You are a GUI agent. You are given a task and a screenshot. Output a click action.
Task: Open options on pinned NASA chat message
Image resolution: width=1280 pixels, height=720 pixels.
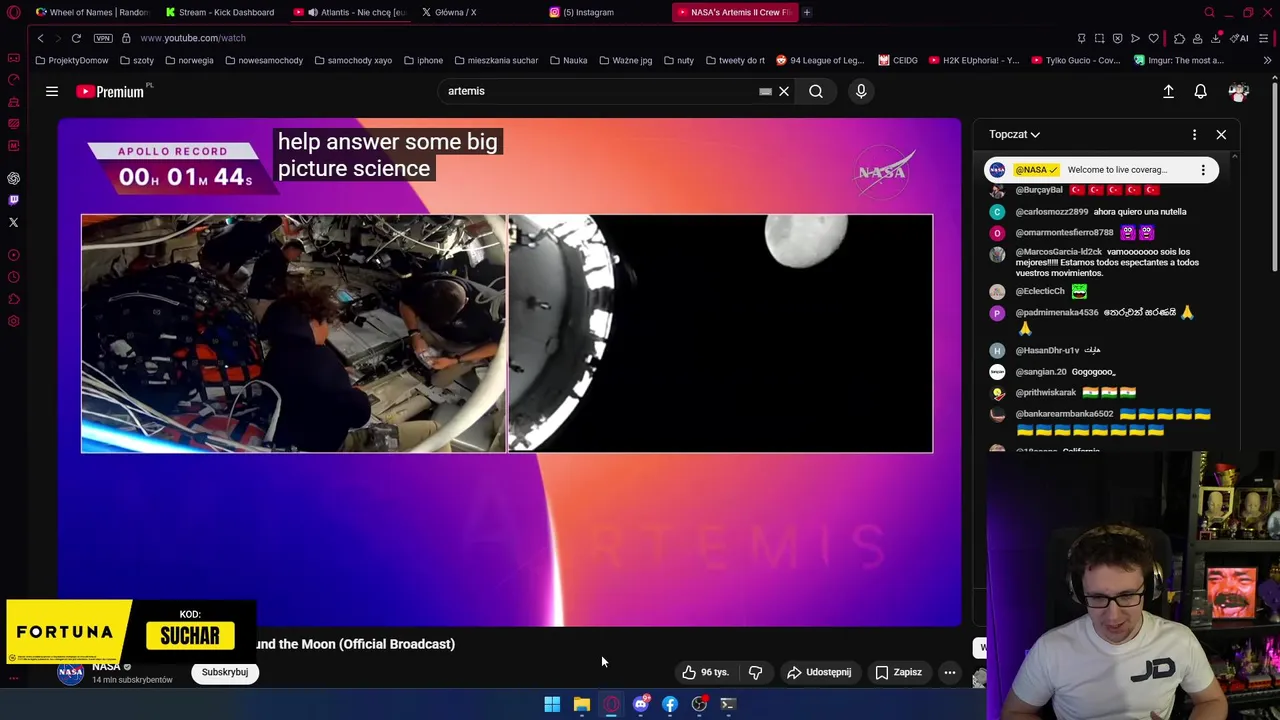point(1203,170)
